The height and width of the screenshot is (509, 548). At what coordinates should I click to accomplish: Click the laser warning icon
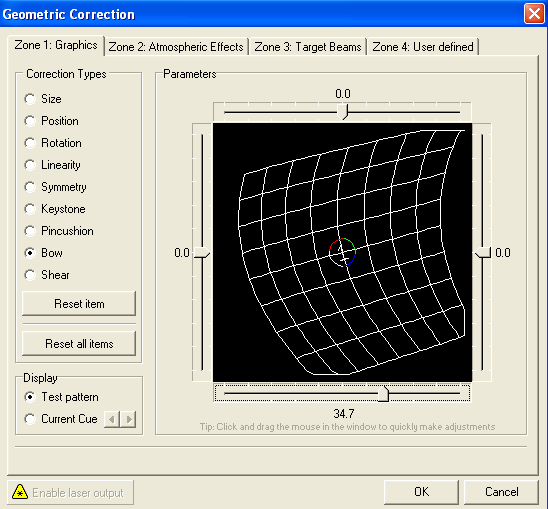20,492
